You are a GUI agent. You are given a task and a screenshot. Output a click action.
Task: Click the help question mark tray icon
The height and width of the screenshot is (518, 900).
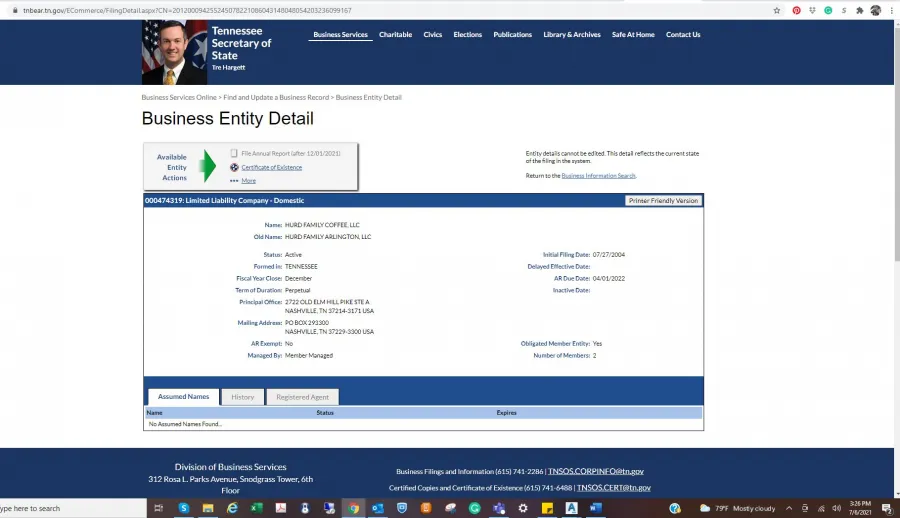pos(675,508)
